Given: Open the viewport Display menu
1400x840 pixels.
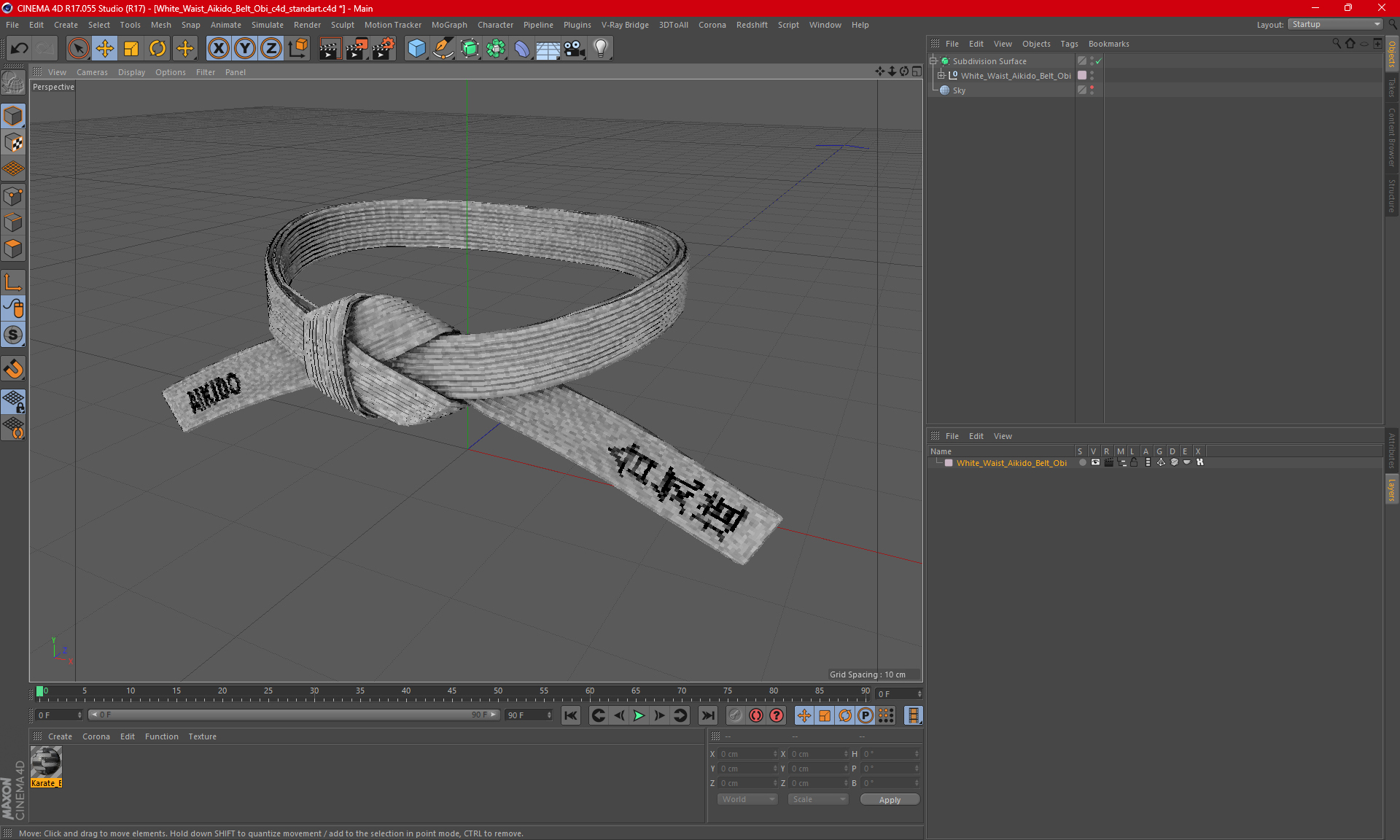Looking at the screenshot, I should click(x=131, y=72).
